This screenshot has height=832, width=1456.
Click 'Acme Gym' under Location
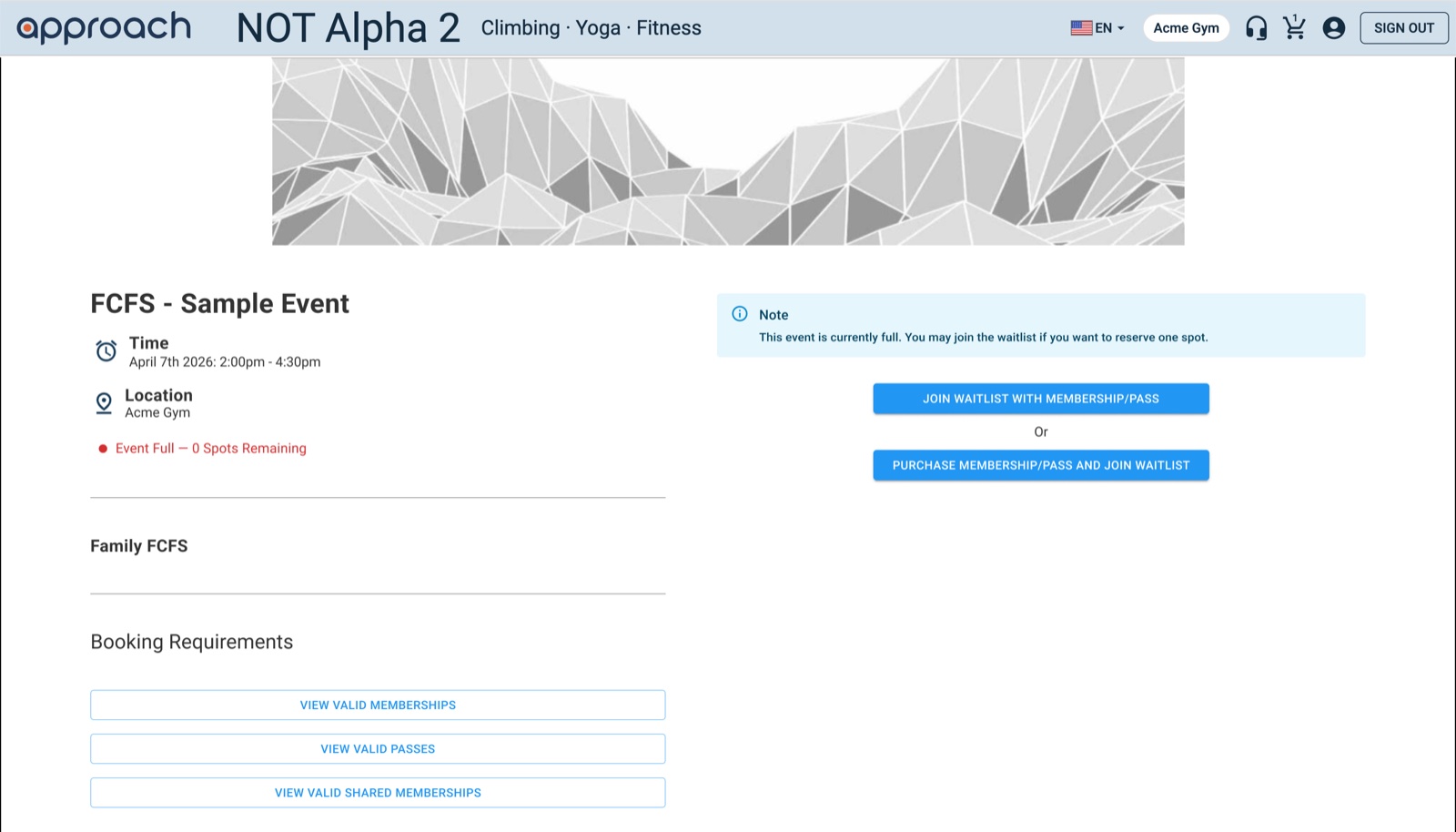[x=157, y=413]
